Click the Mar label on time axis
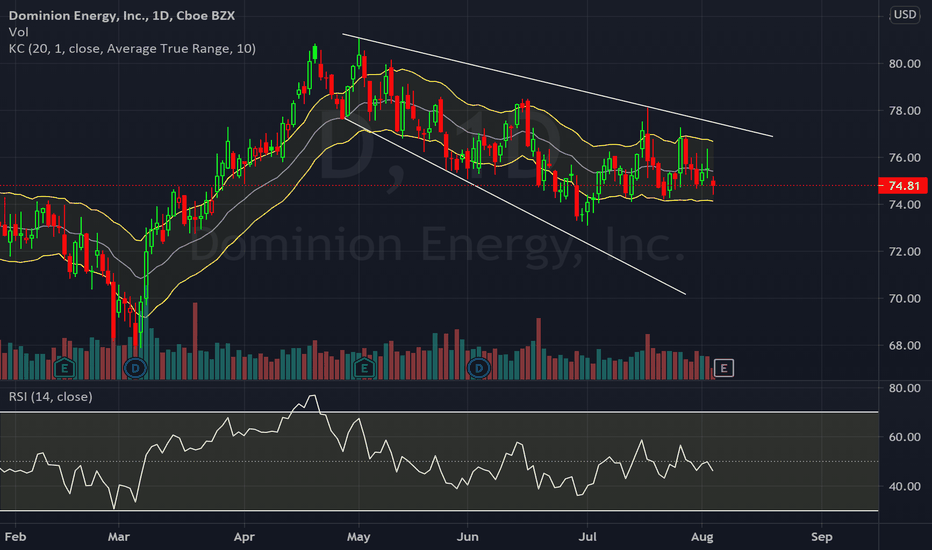The image size is (932, 550). [x=118, y=537]
